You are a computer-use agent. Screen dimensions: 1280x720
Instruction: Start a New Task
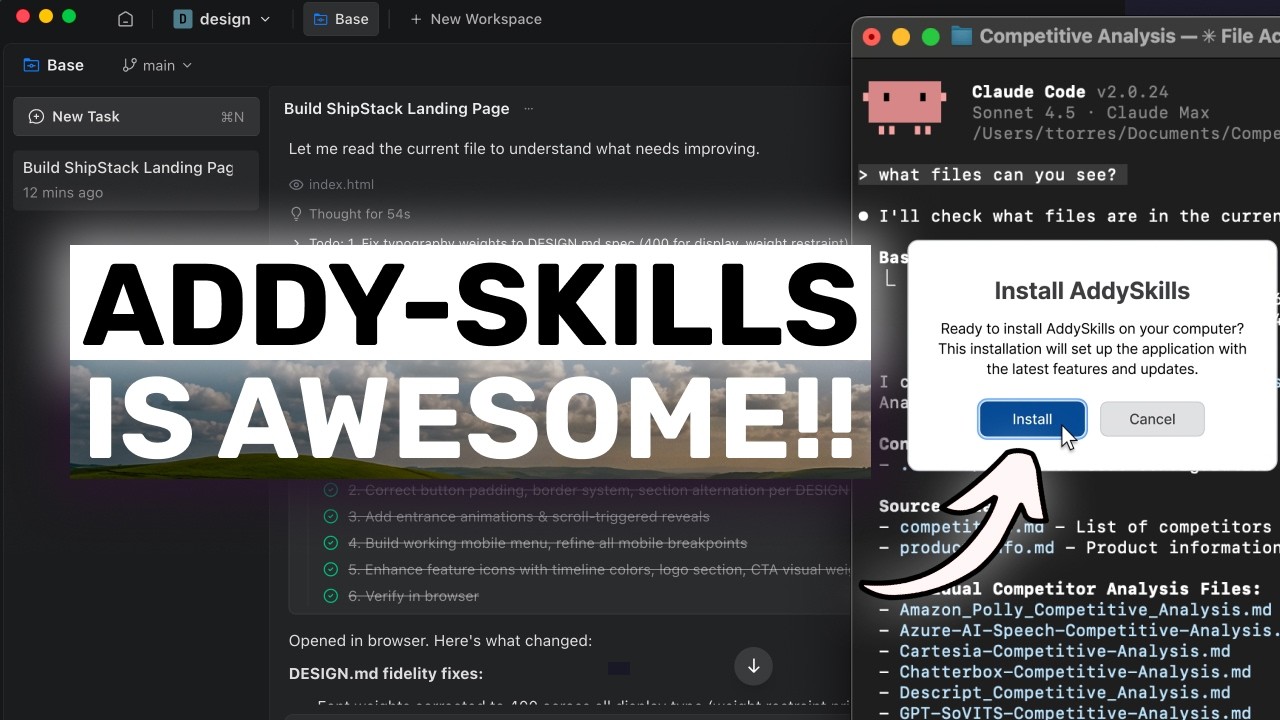click(136, 117)
